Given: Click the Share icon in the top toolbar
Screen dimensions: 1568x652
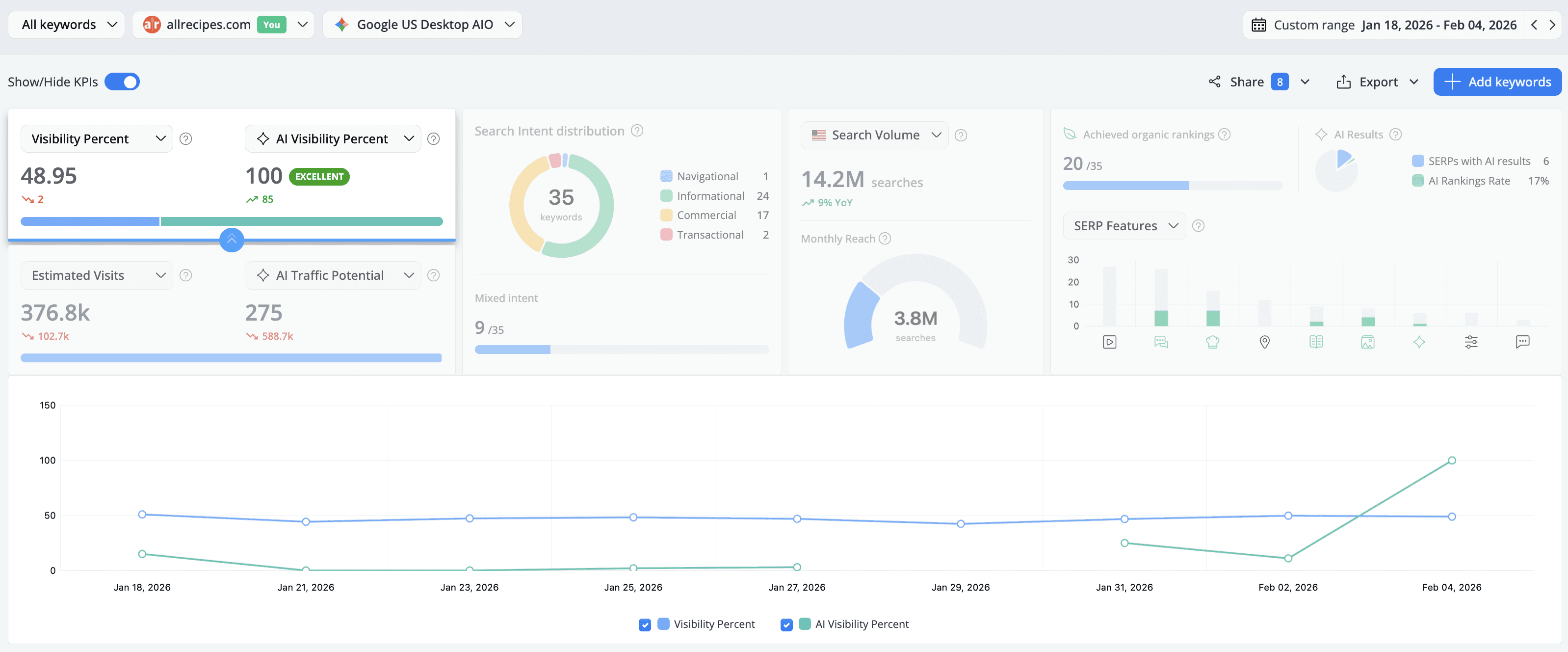Looking at the screenshot, I should pos(1214,81).
